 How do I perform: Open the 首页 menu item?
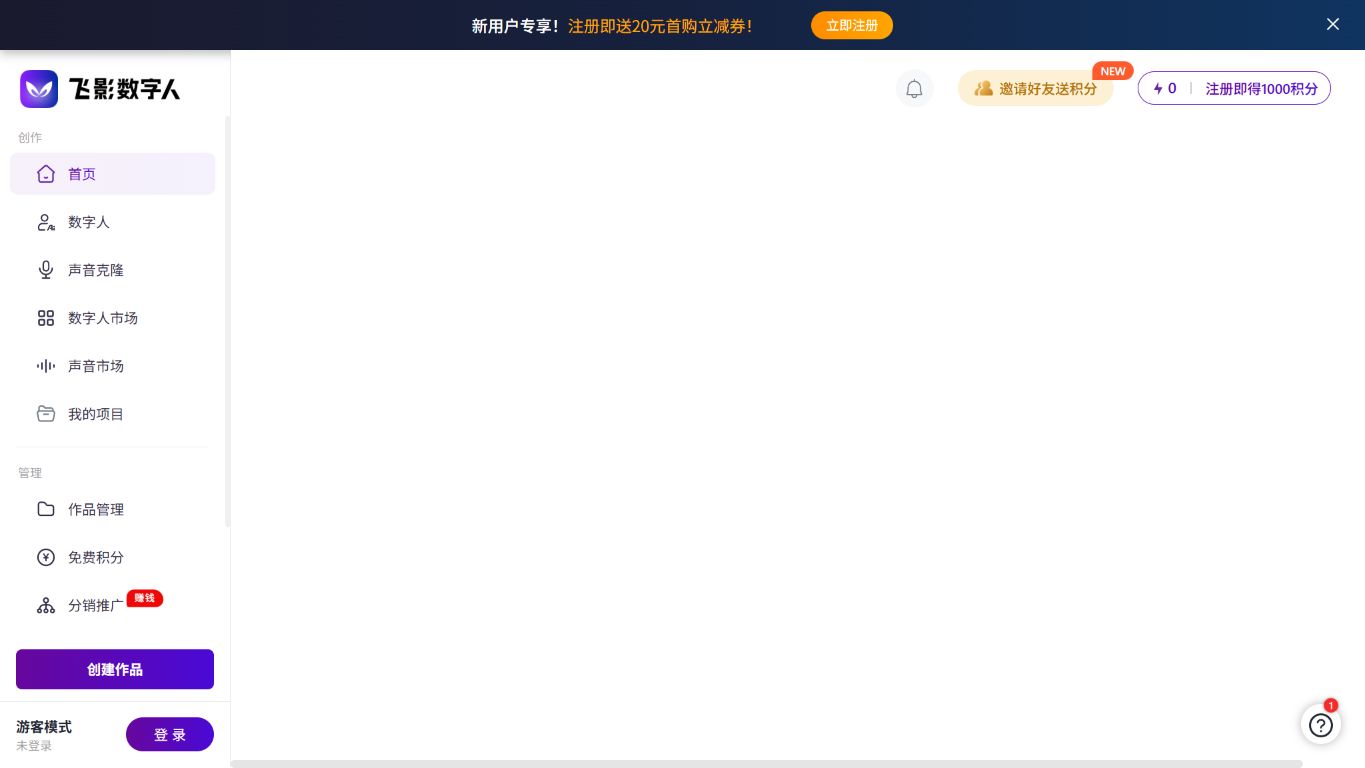pos(112,174)
